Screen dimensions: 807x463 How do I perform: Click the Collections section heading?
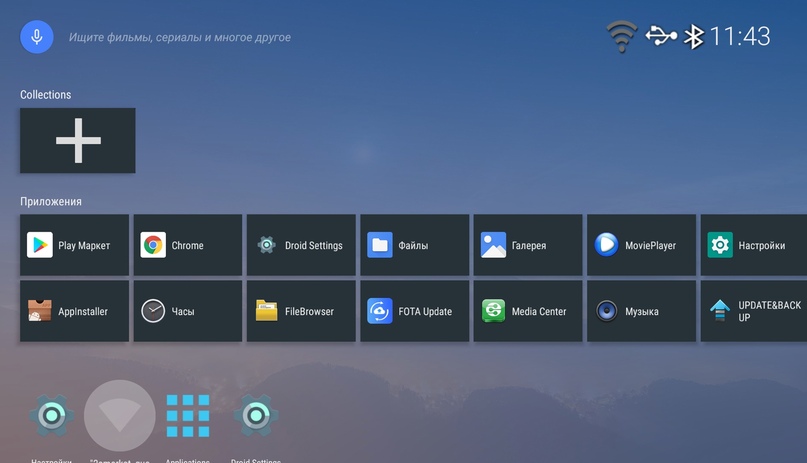tap(45, 95)
